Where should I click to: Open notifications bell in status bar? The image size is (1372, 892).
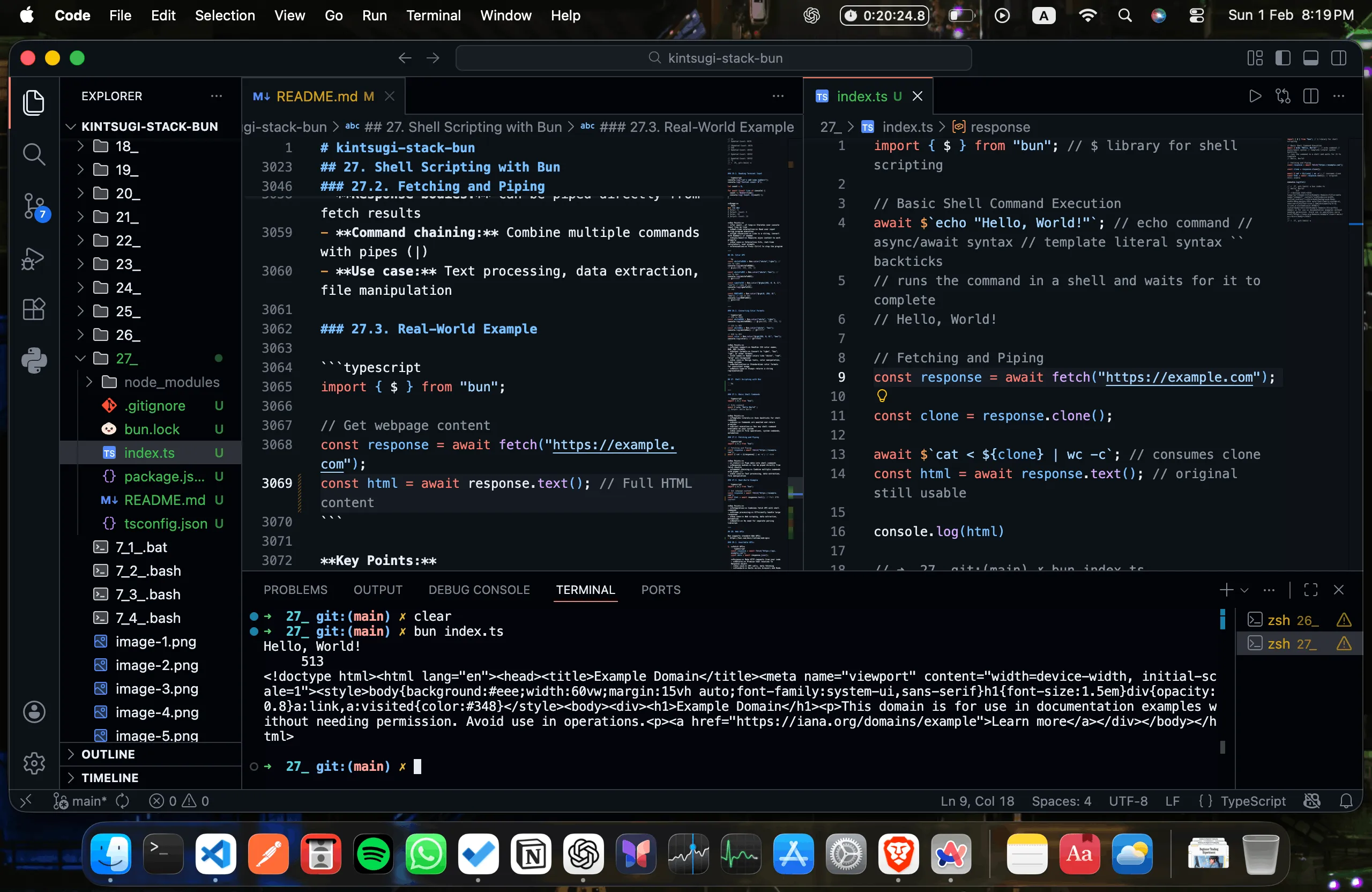[x=1346, y=801]
